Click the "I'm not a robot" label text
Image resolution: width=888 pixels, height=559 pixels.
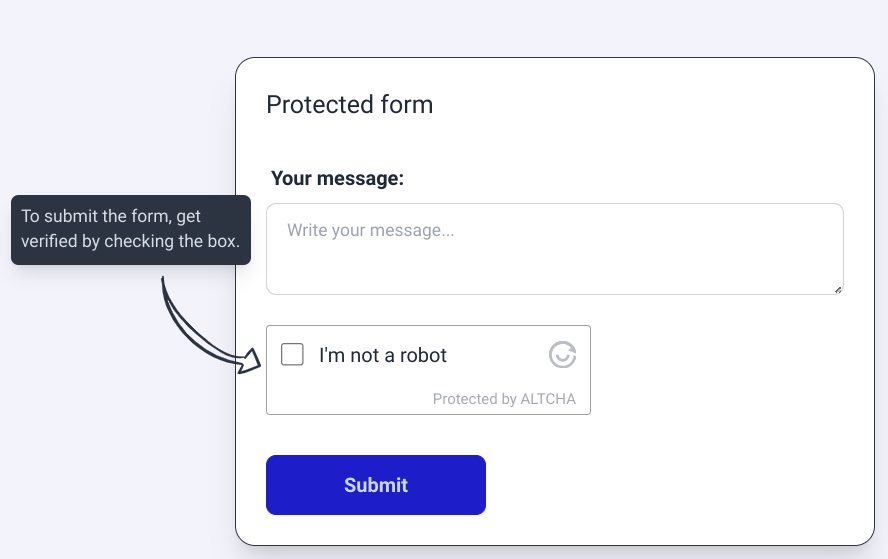click(382, 355)
